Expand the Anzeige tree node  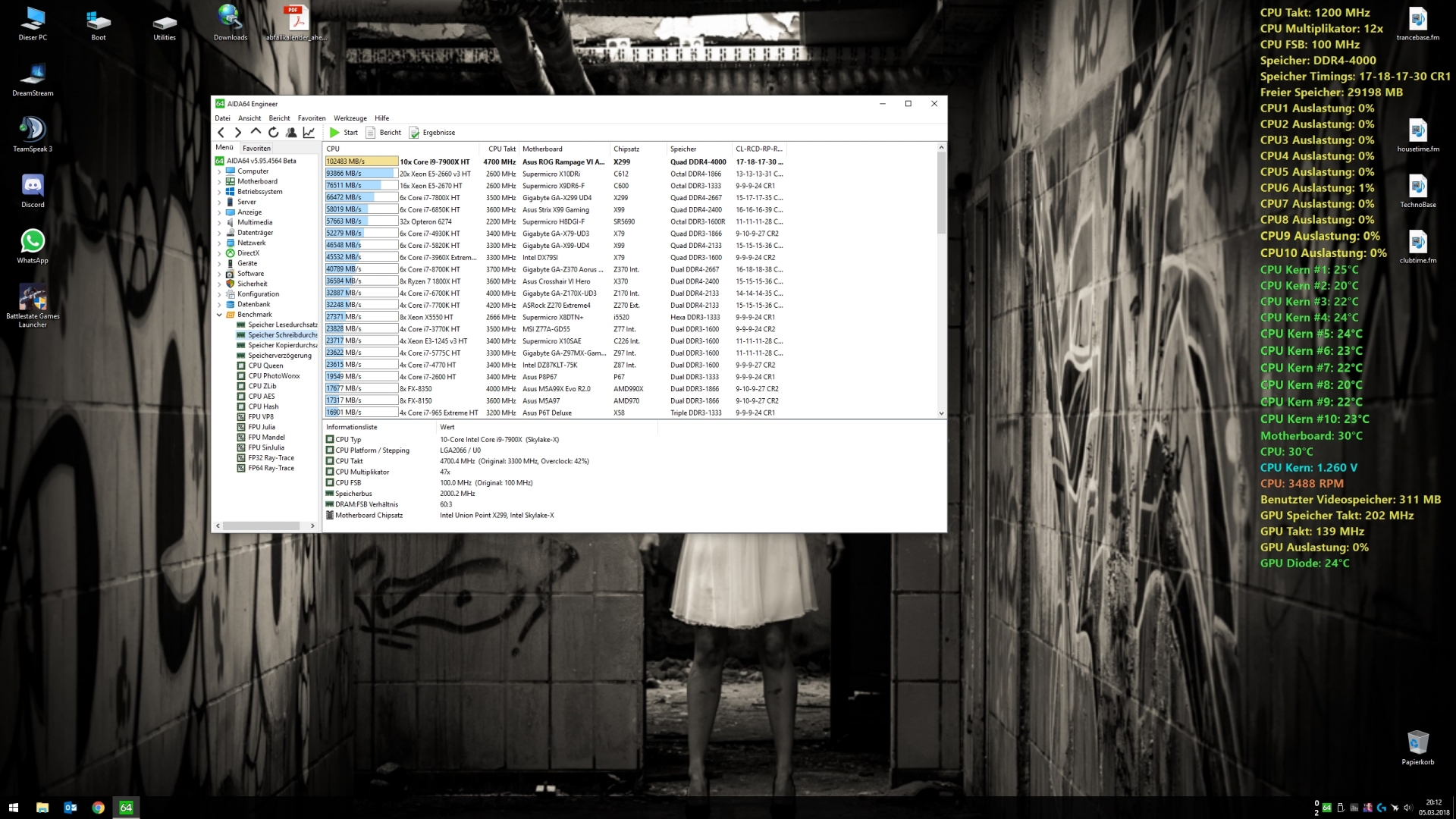click(x=220, y=212)
